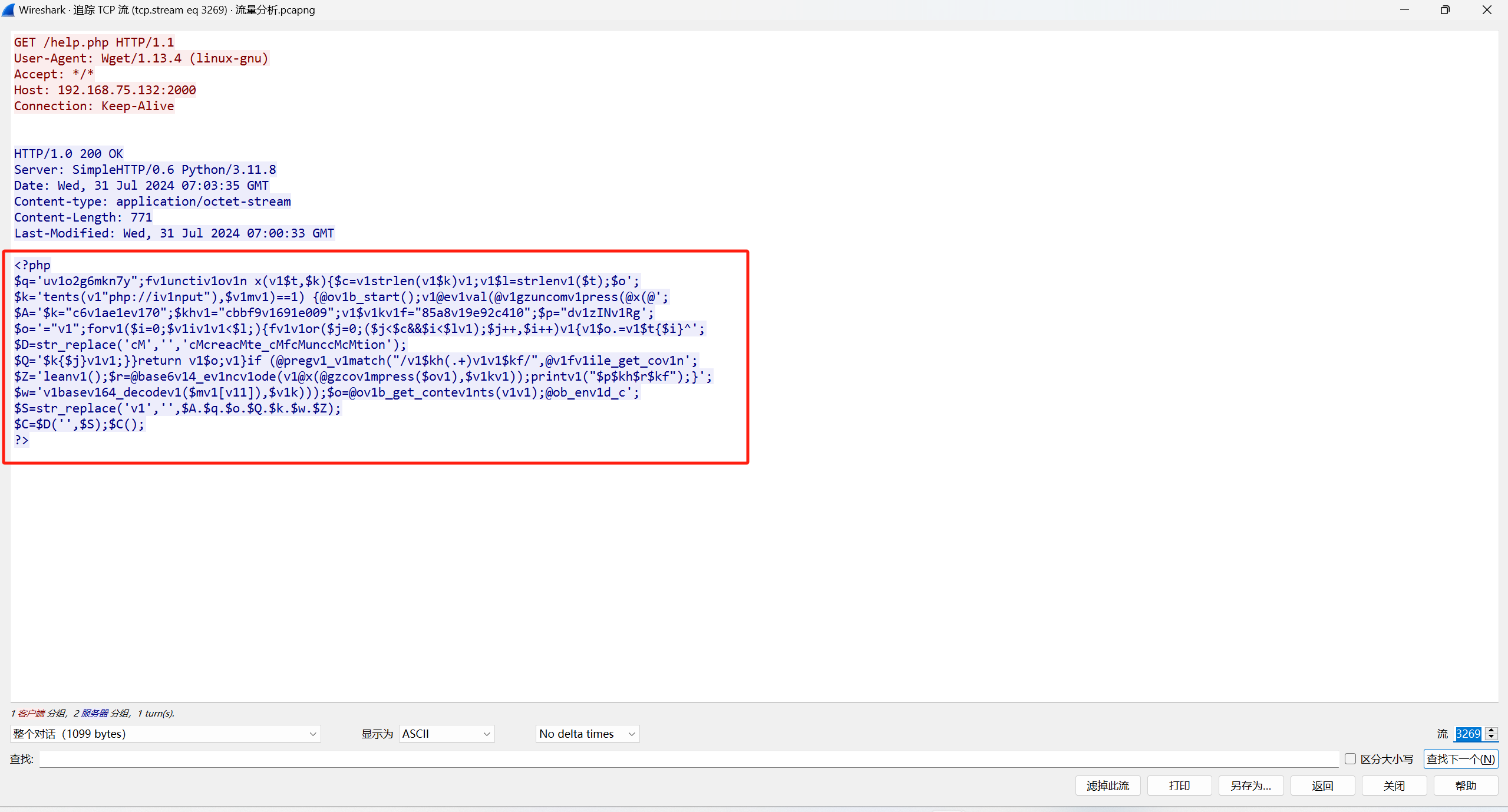Image resolution: width=1508 pixels, height=812 pixels.
Task: Minimize the Follow TCP Stream window
Action: (1404, 10)
